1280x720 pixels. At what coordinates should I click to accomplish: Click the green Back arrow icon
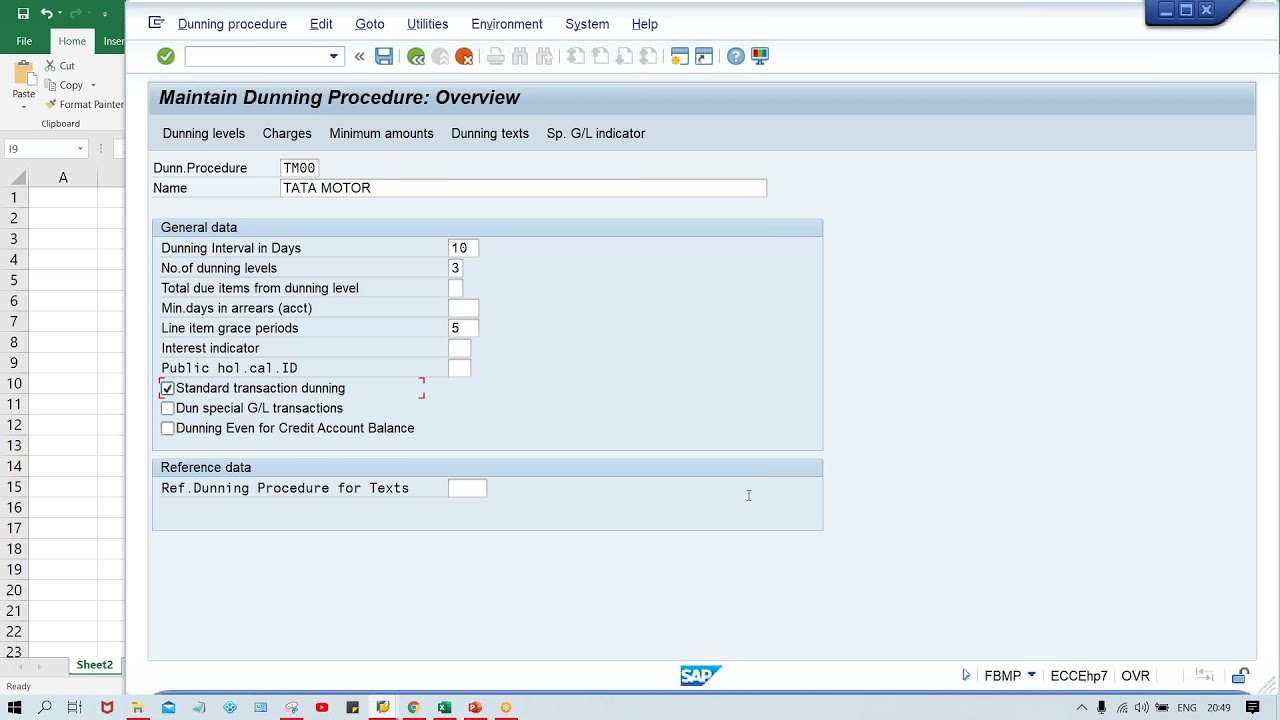416,56
